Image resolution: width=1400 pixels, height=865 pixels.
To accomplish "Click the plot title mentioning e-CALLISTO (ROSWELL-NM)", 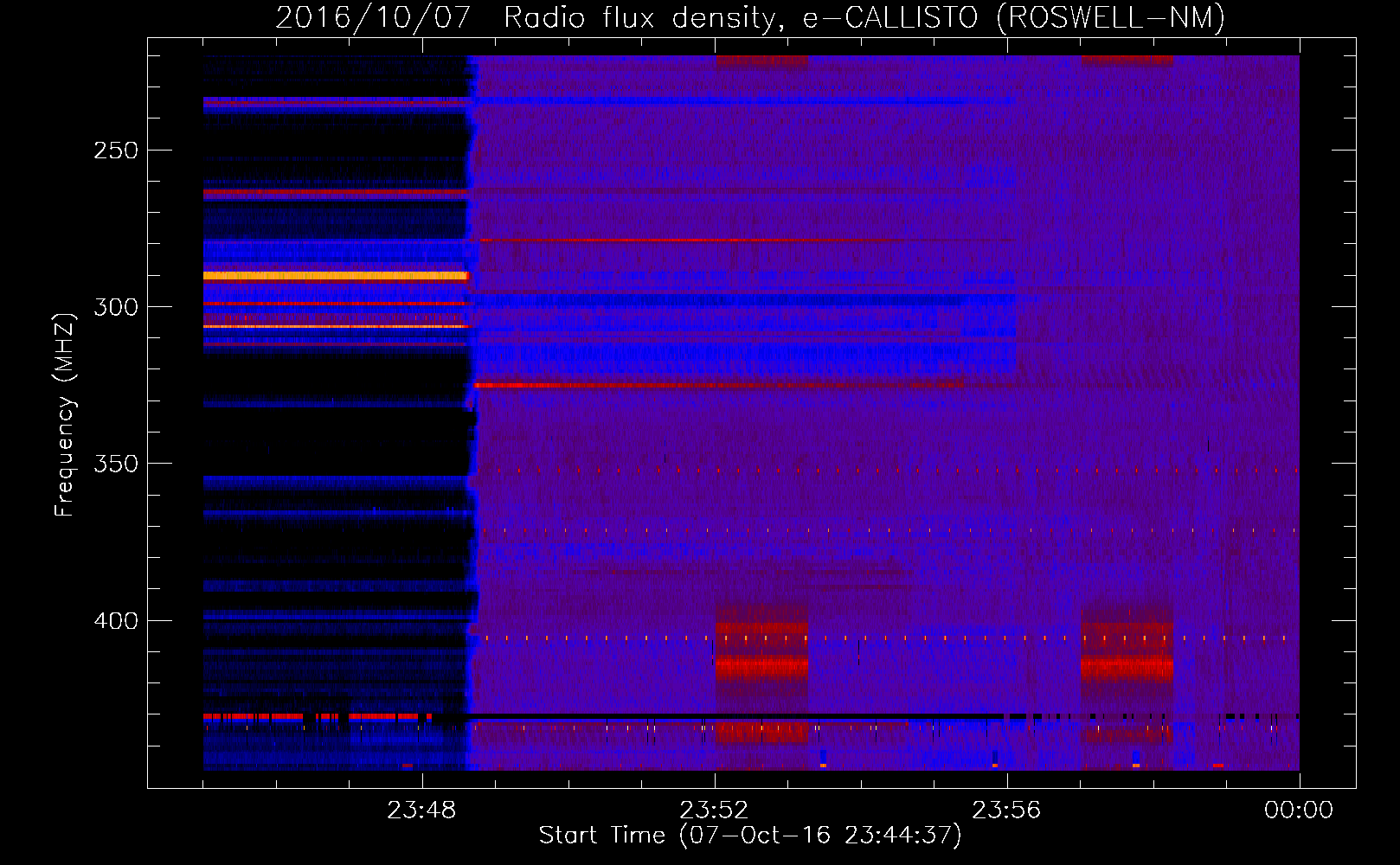I will tap(750, 17).
